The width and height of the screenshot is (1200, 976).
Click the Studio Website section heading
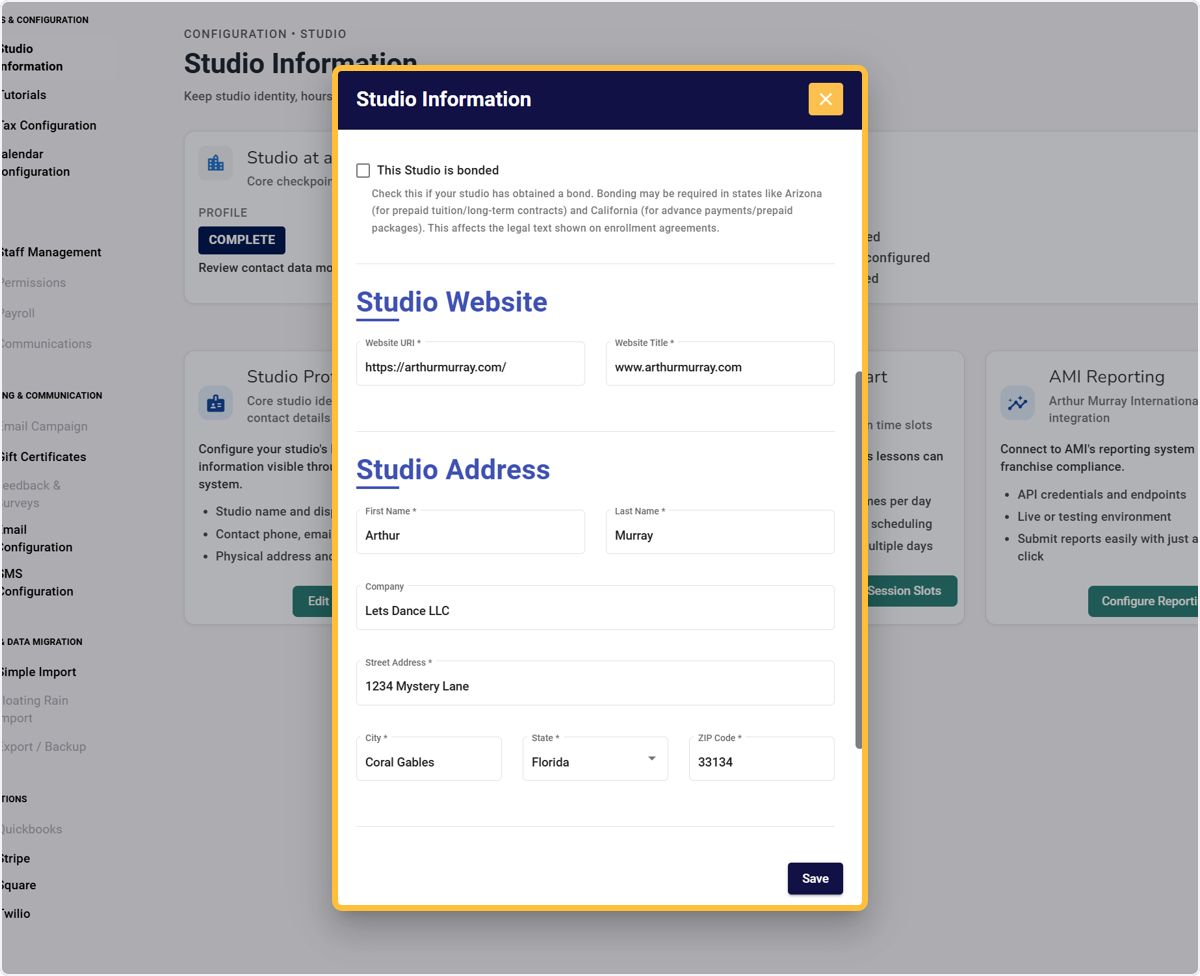click(452, 302)
